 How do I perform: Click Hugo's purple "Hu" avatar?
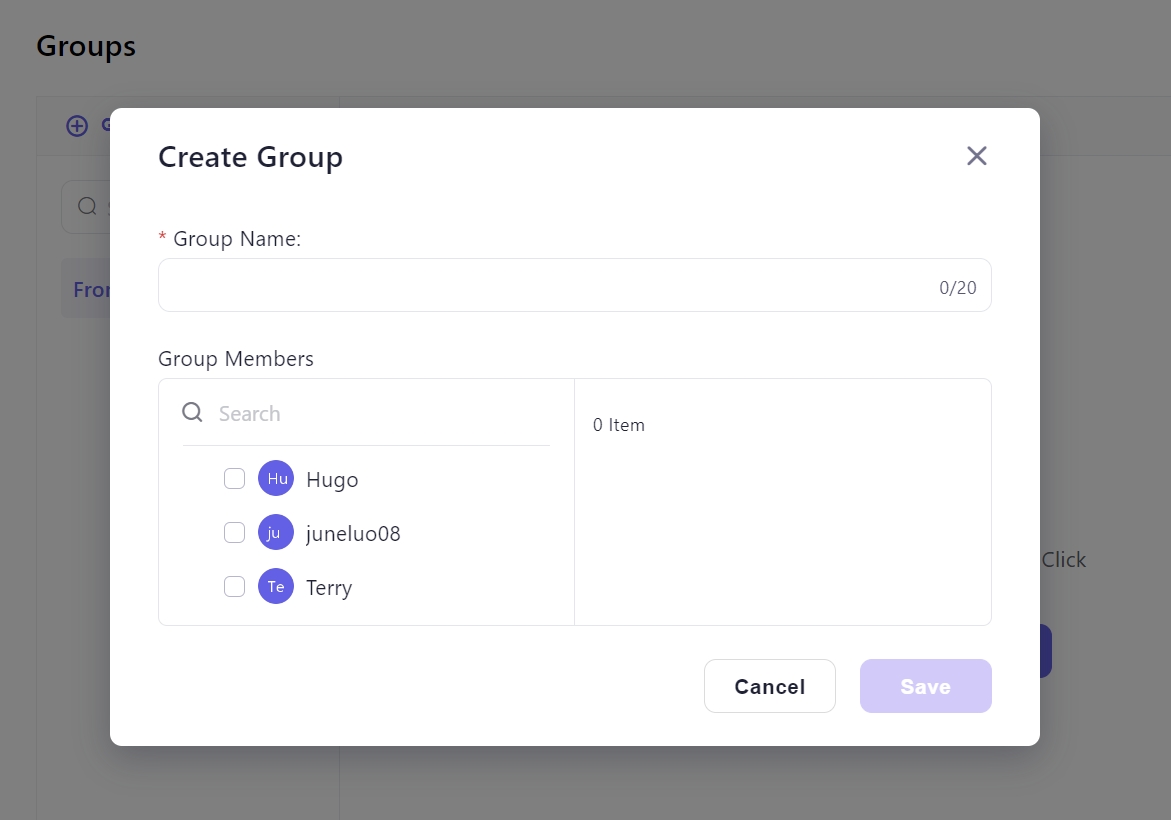click(276, 479)
